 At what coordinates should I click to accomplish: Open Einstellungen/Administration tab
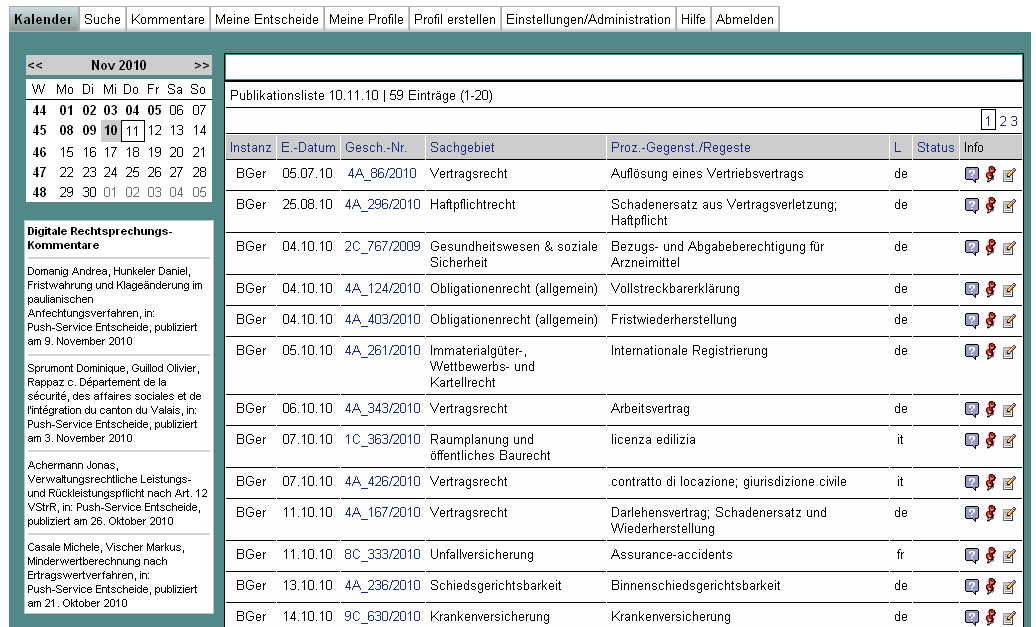(586, 19)
